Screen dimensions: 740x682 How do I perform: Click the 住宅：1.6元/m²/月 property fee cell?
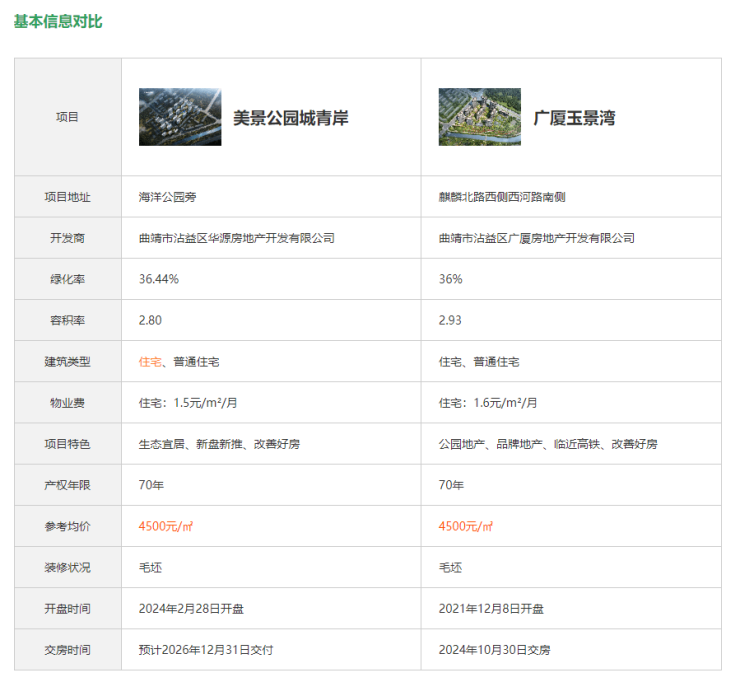[x=488, y=403]
